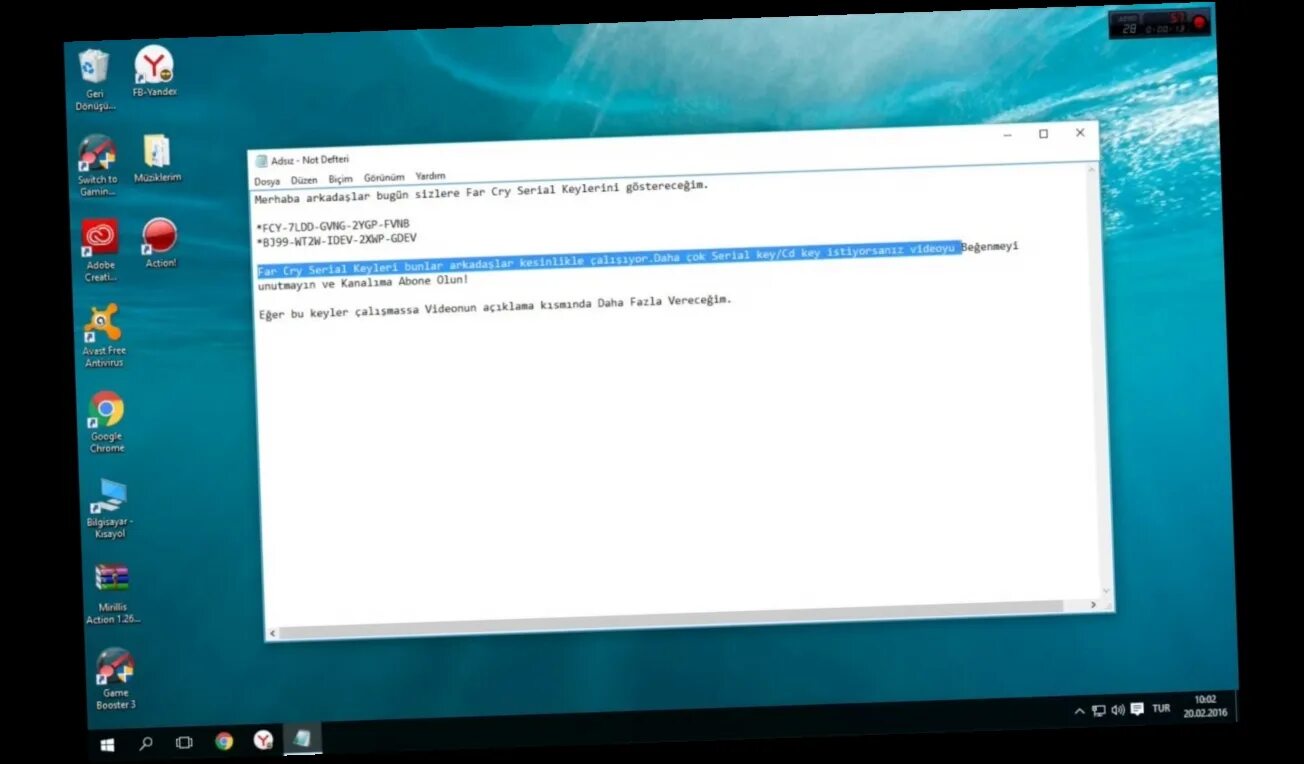This screenshot has height=764, width=1304.
Task: Open the Görünüm menu in Notepad
Action: tap(385, 178)
